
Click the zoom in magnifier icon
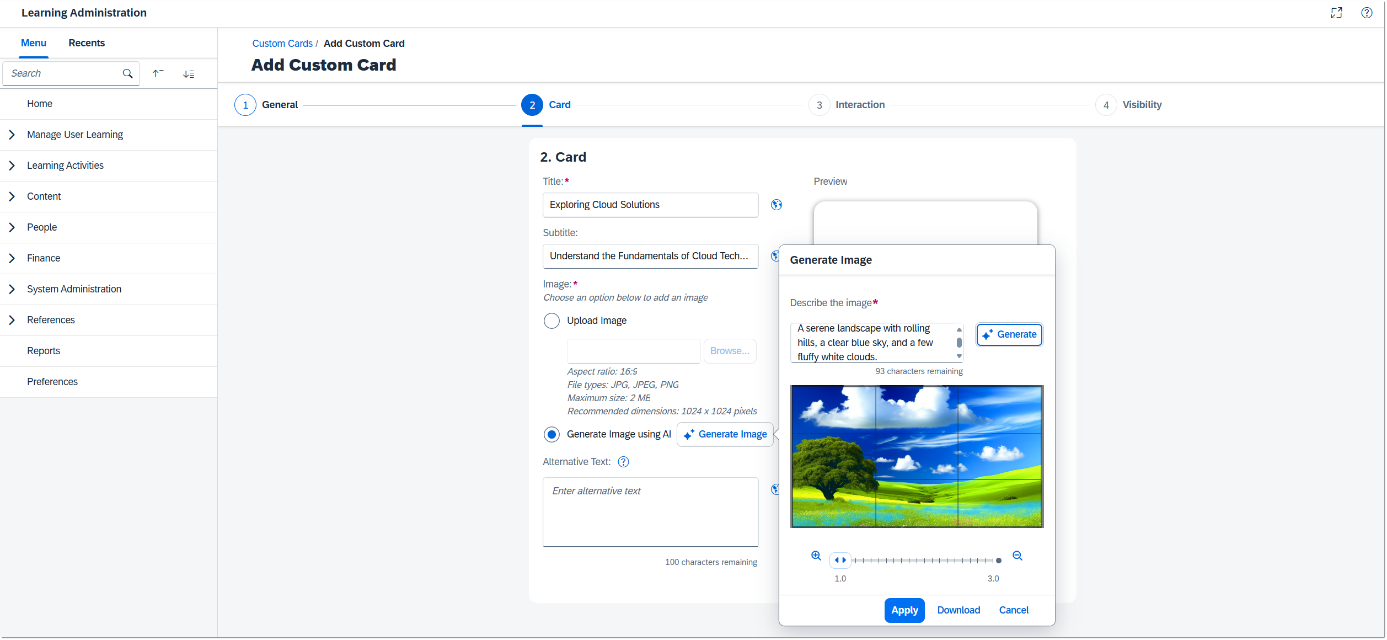[816, 556]
